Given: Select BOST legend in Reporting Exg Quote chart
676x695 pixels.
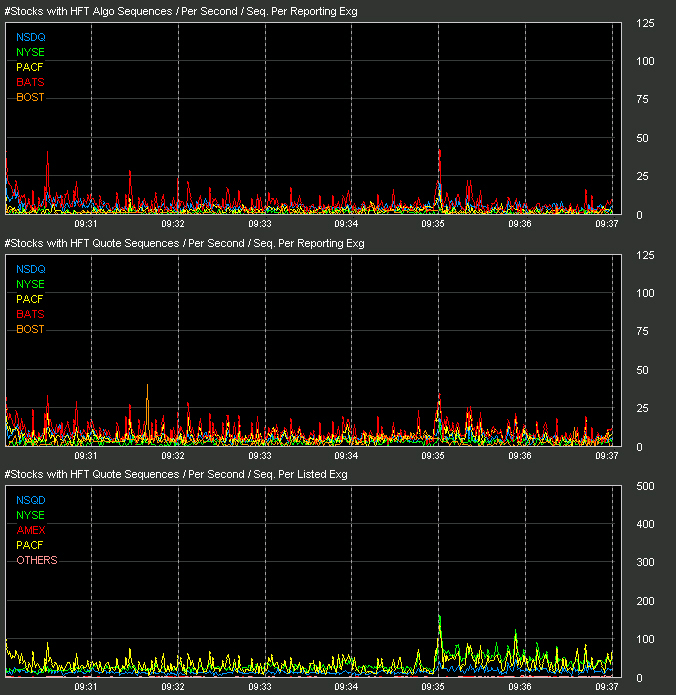Looking at the screenshot, I should [30, 329].
